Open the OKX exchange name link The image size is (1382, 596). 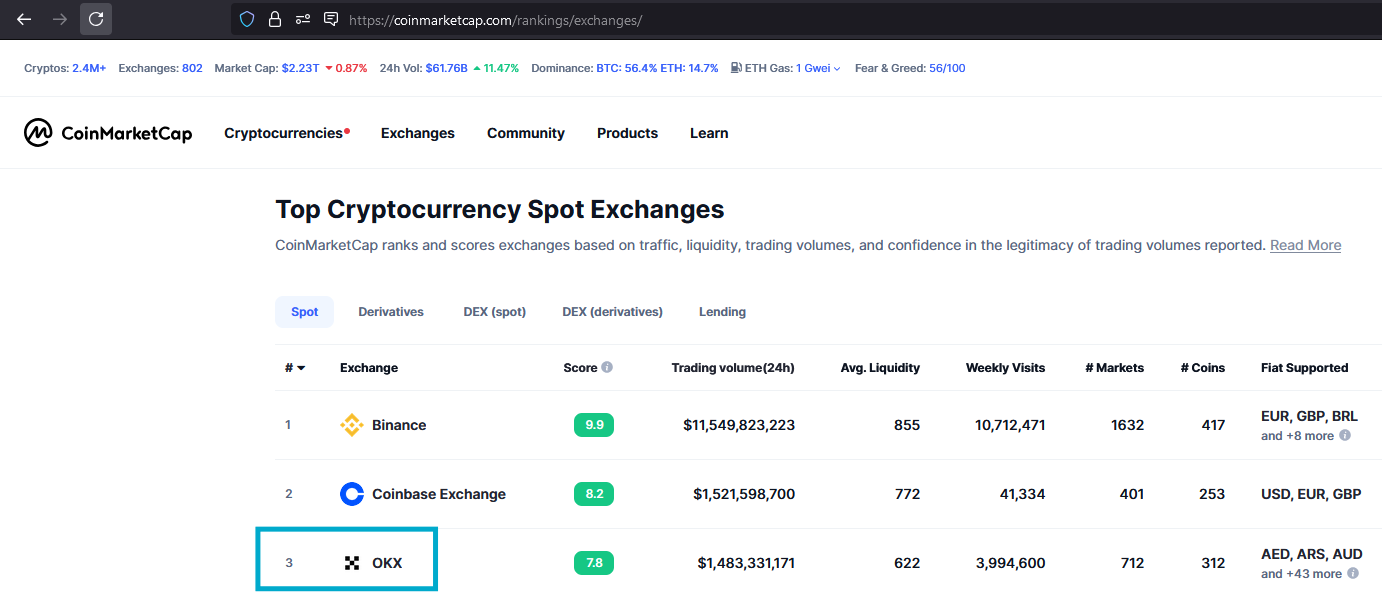[x=387, y=563]
